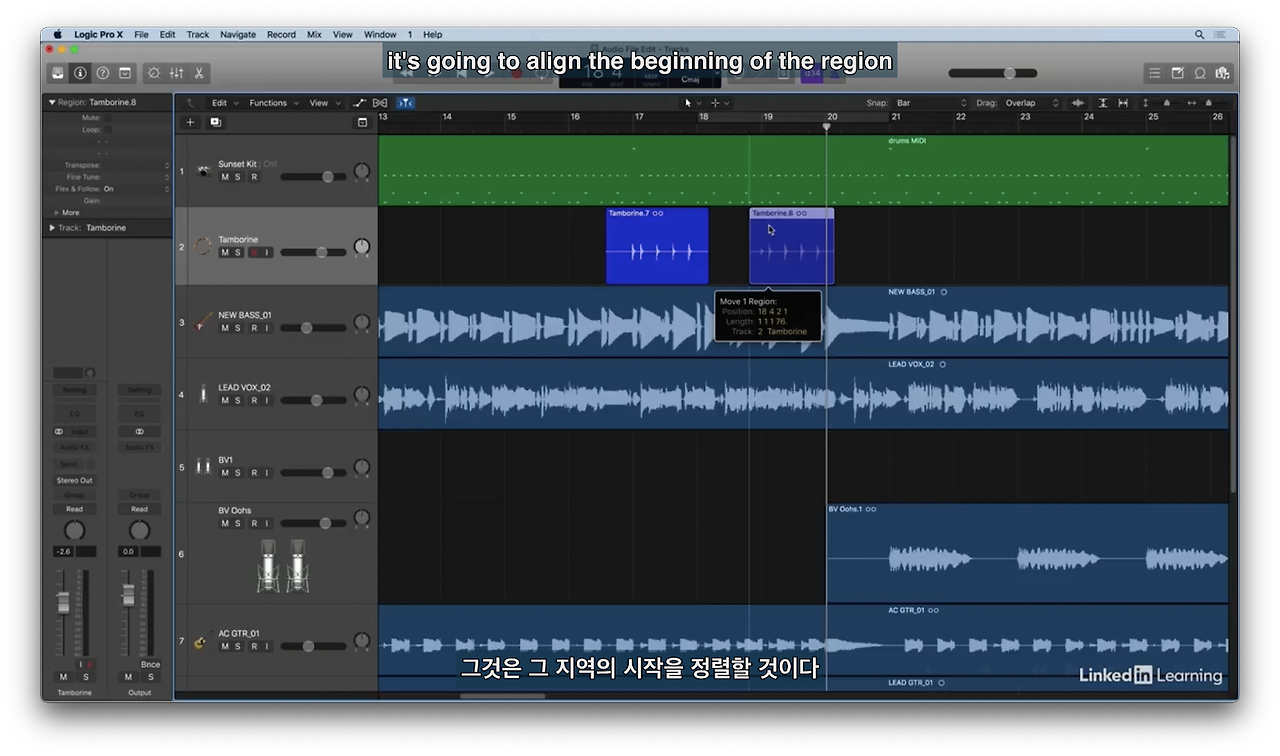Open the List Editors icon

(x=1154, y=73)
